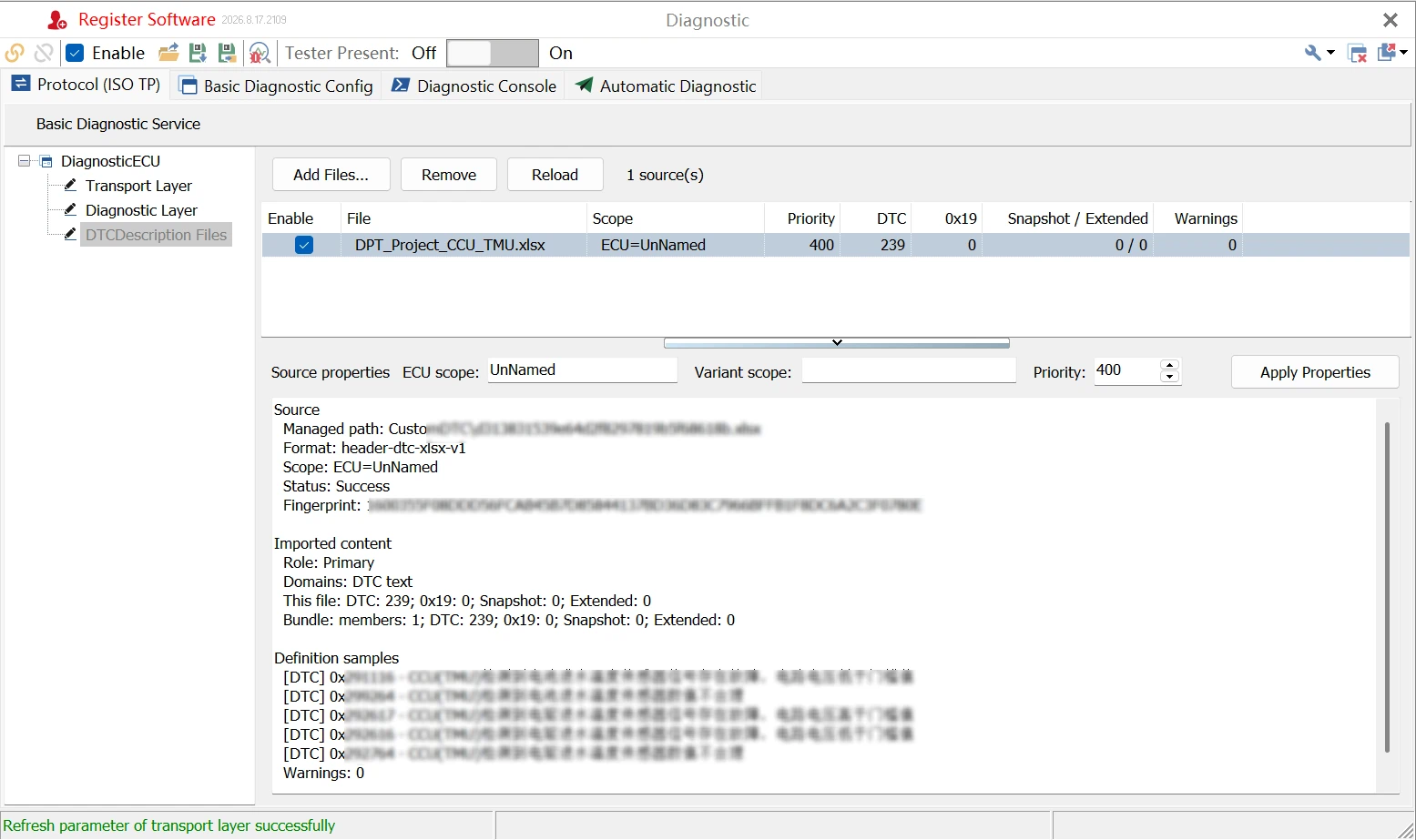Click the pop-out window icon
1416x840 pixels.
tap(1388, 53)
